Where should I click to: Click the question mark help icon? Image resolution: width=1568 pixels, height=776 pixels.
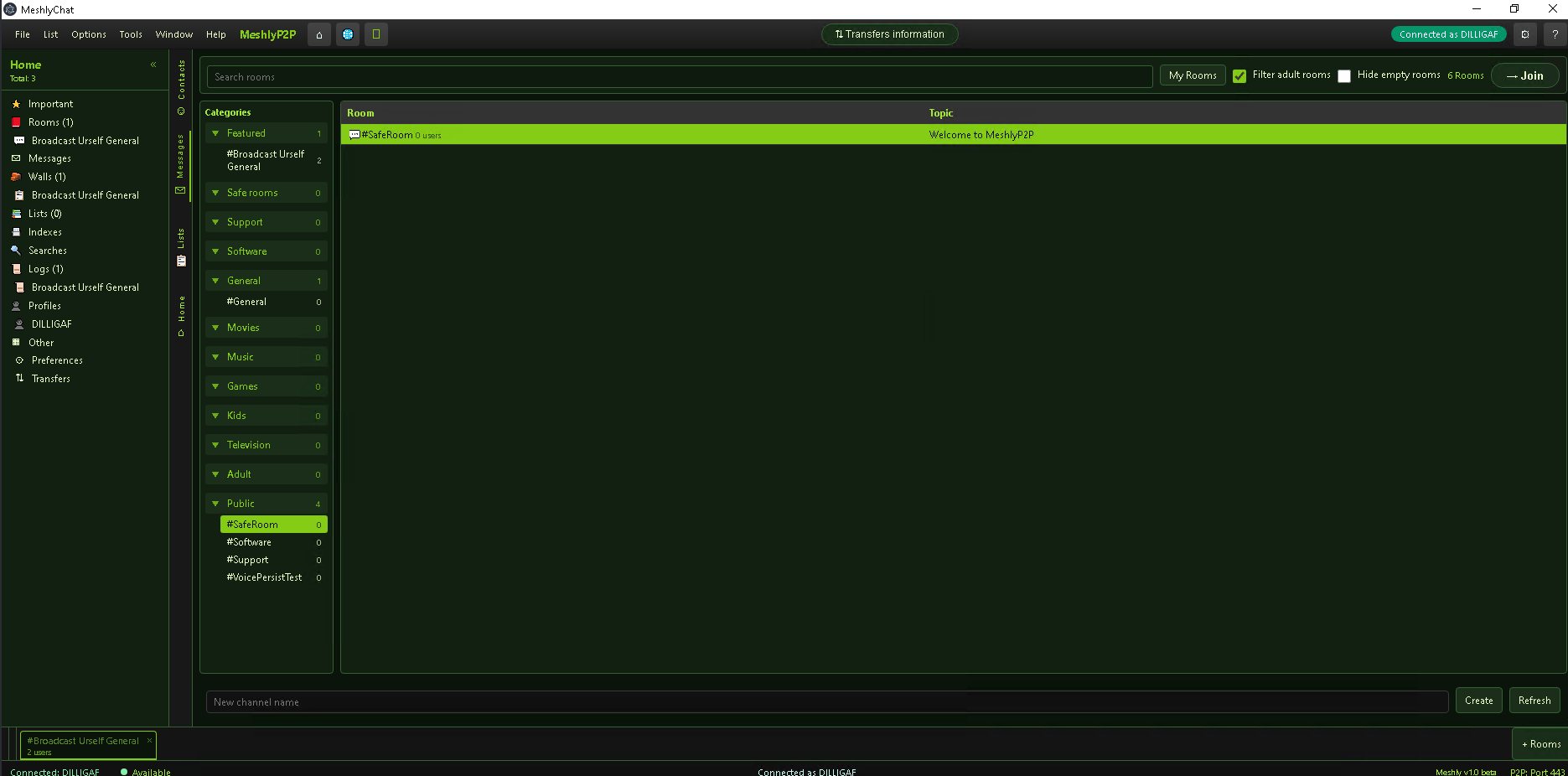(1555, 34)
